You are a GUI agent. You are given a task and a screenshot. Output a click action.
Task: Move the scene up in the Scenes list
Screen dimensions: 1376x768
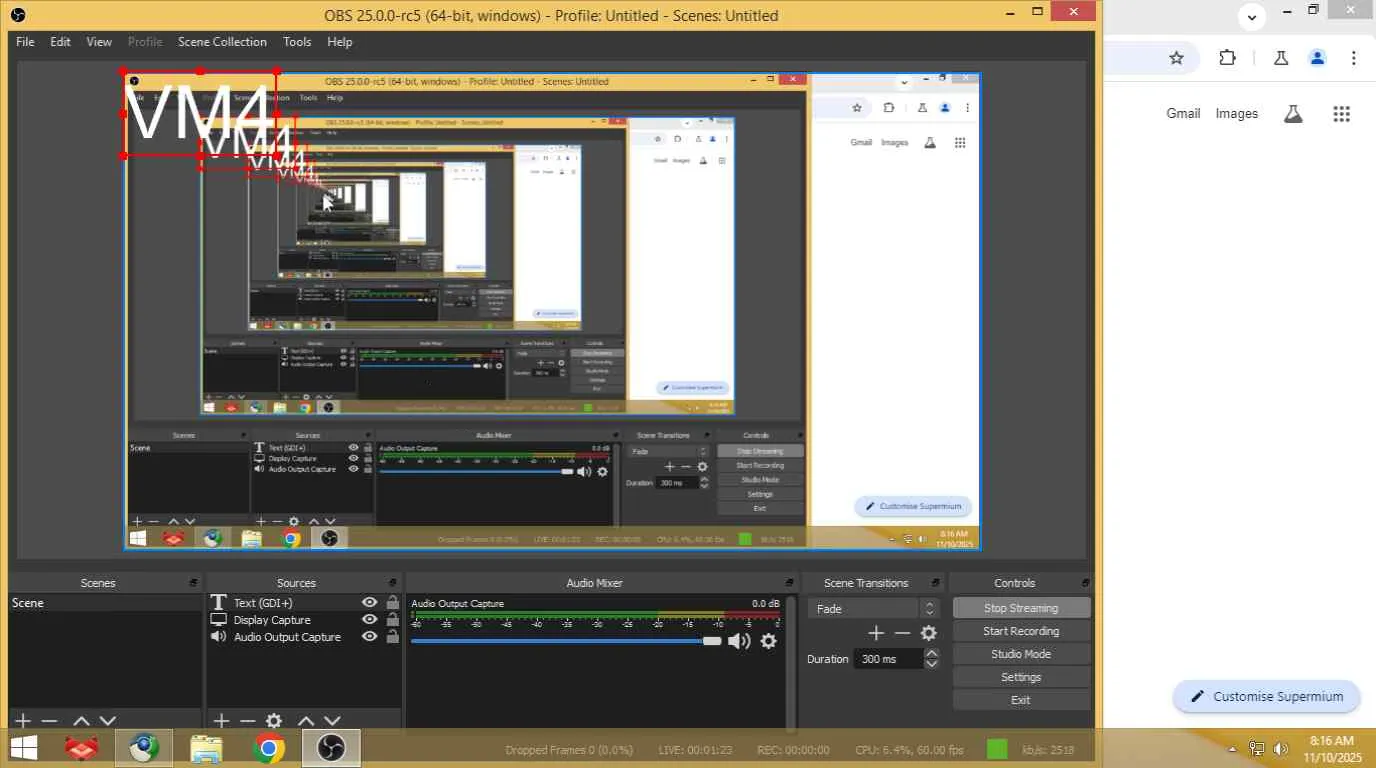(81, 721)
